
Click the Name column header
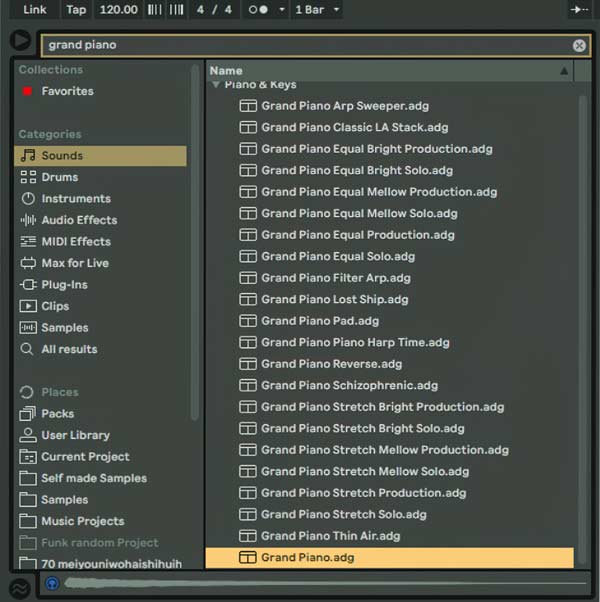pyautogui.click(x=390, y=71)
